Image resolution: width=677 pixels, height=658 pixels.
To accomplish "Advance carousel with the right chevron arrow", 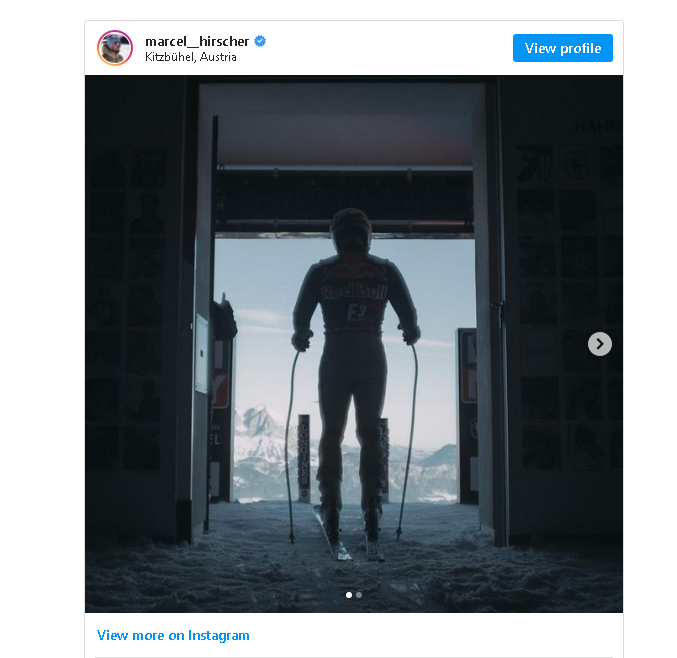I will (600, 344).
